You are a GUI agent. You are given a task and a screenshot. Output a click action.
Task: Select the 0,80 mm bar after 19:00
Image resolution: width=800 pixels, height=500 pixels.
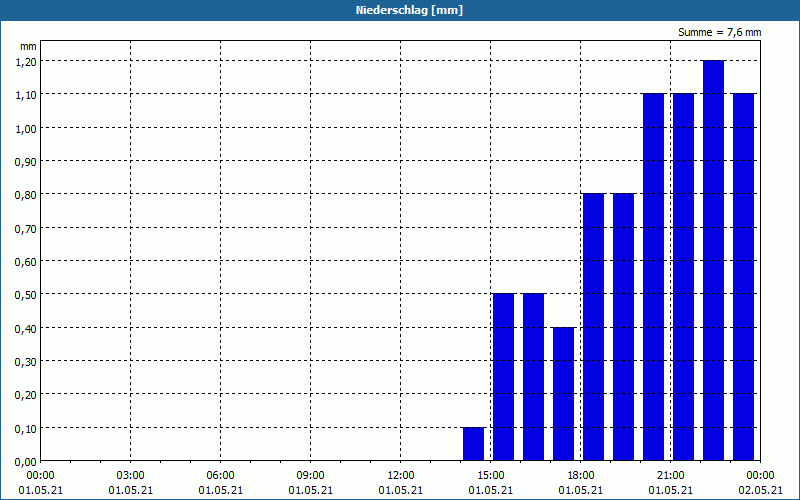tap(623, 327)
